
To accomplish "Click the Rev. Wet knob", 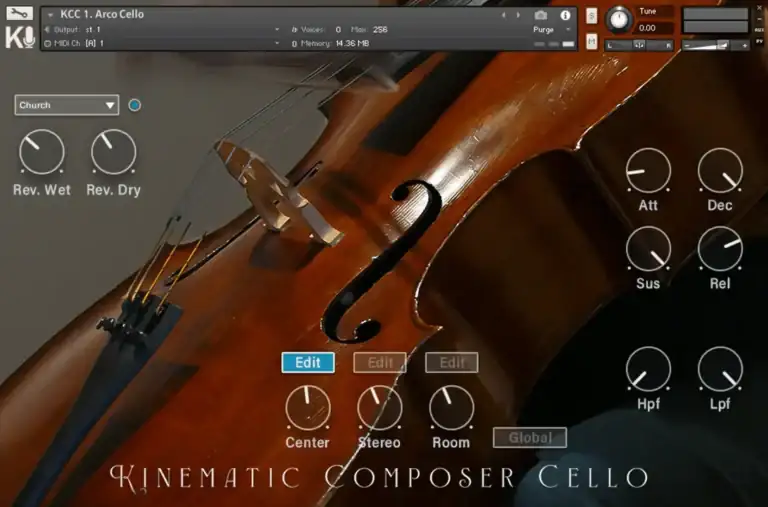I will tap(42, 152).
